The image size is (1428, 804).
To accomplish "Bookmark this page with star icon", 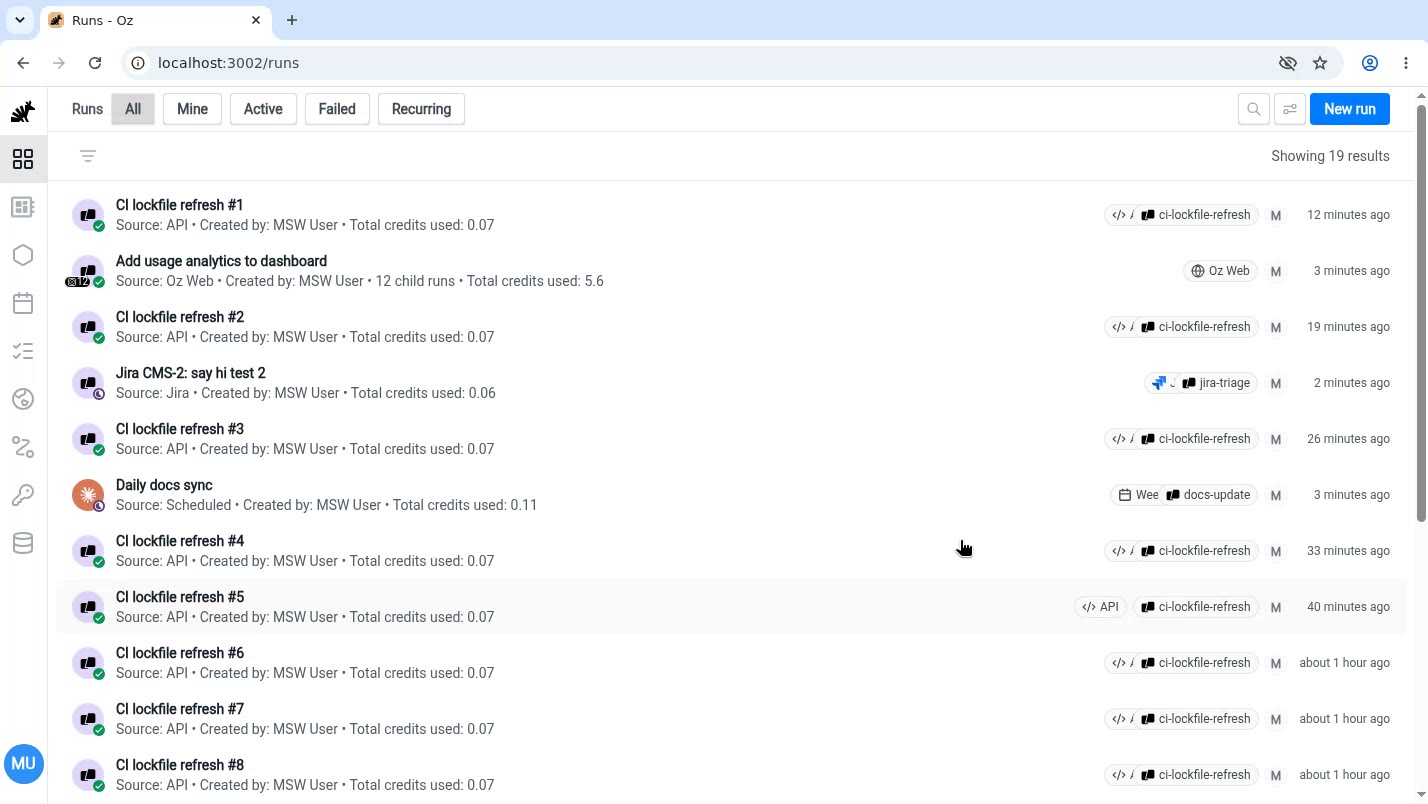I will [1320, 63].
